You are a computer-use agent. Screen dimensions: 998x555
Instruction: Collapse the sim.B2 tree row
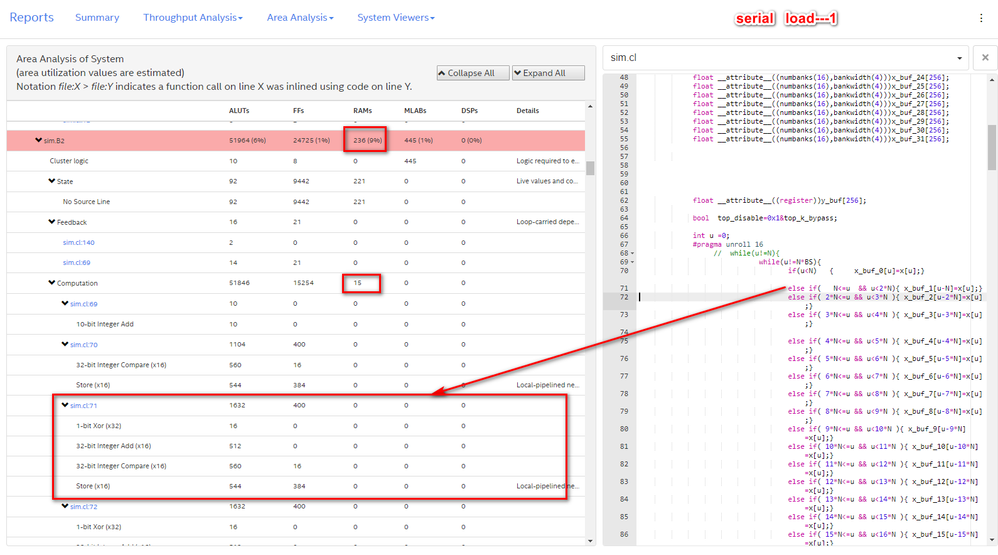(x=39, y=141)
